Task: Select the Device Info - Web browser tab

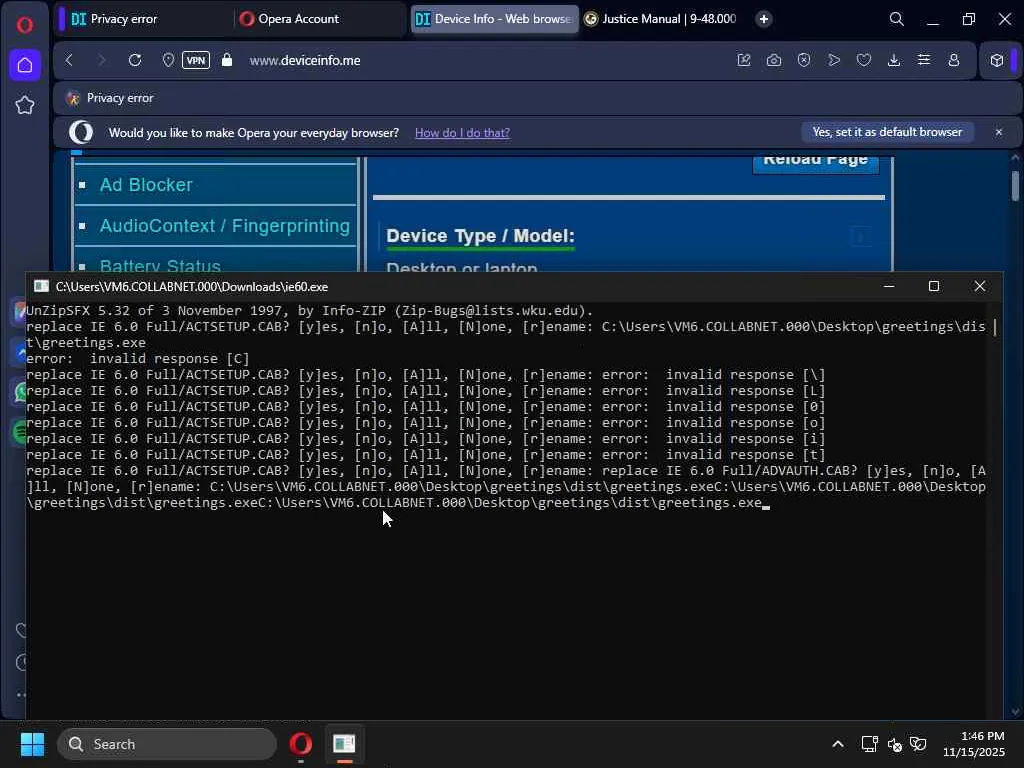Action: click(494, 19)
